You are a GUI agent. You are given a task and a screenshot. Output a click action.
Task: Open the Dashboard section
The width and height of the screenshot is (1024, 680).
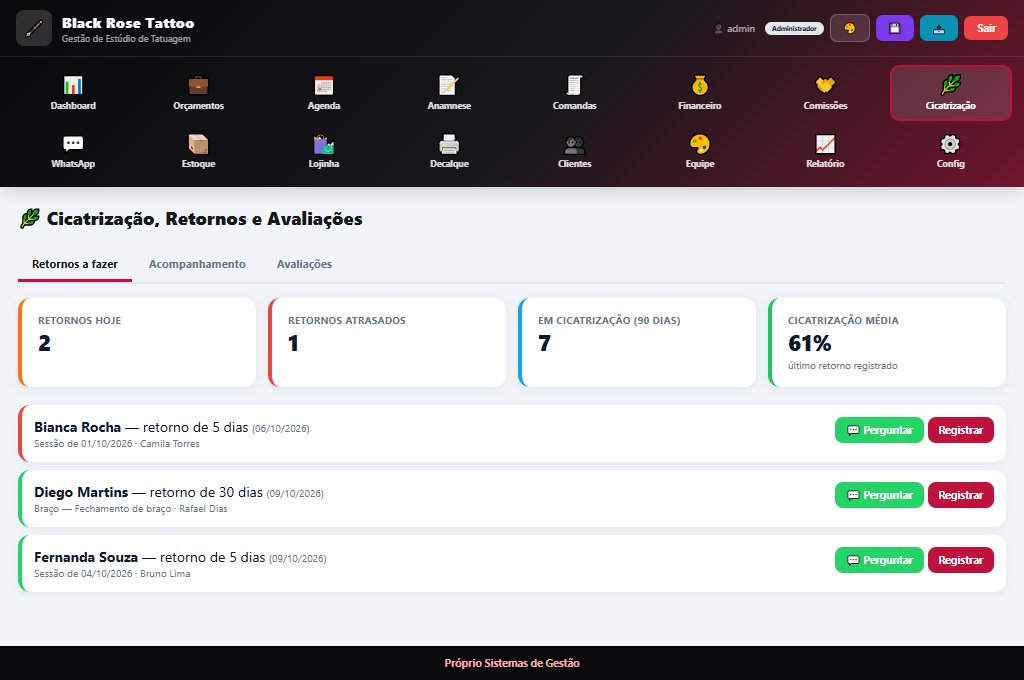point(73,93)
